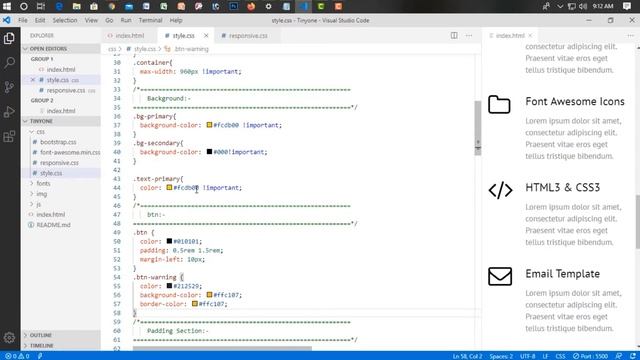This screenshot has height=360, width=640.
Task: Open the Edit menu
Action: (x=40, y=20)
